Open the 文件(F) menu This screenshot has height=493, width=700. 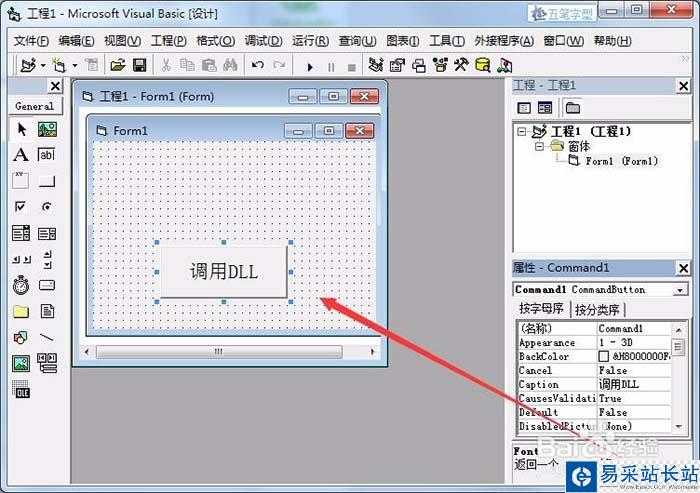[31, 41]
